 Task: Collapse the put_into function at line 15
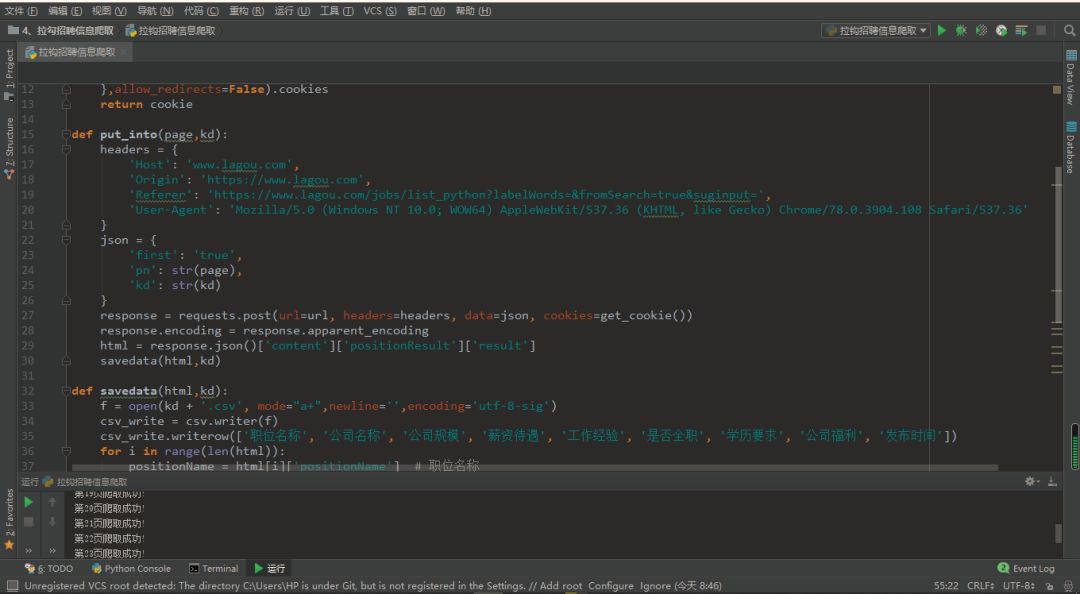click(x=66, y=134)
